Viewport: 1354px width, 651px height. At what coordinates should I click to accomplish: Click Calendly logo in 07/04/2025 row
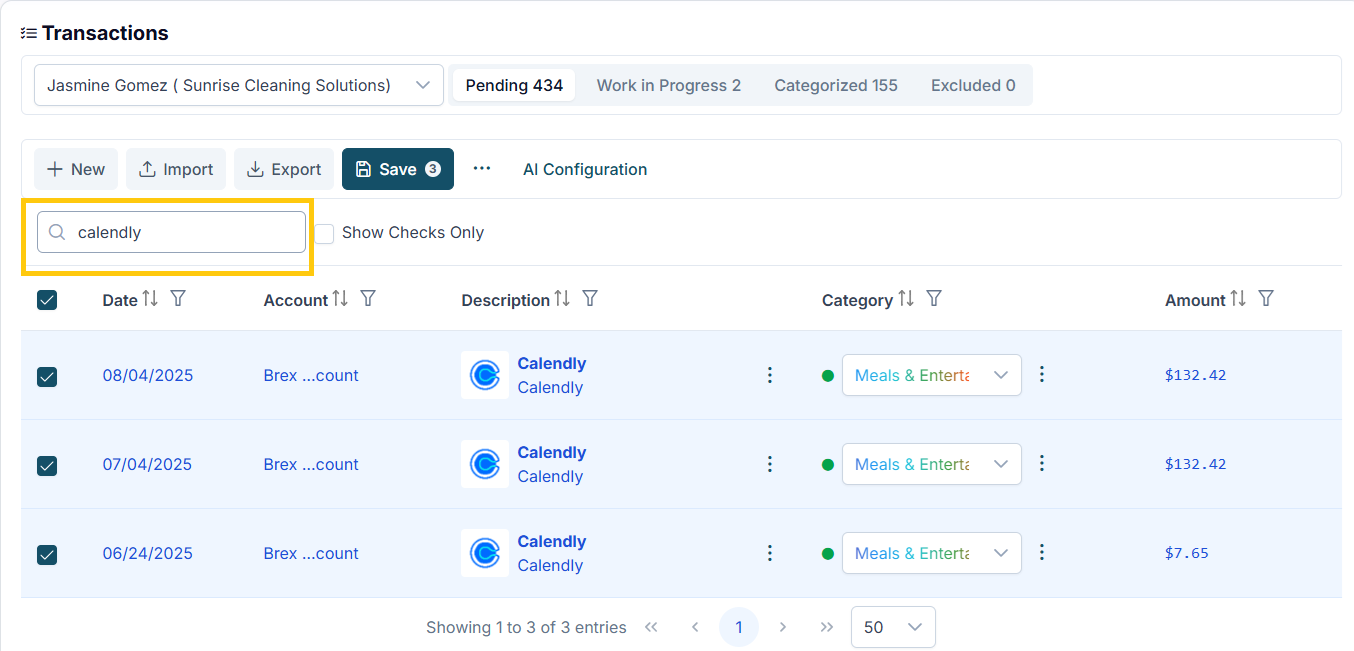click(x=485, y=464)
